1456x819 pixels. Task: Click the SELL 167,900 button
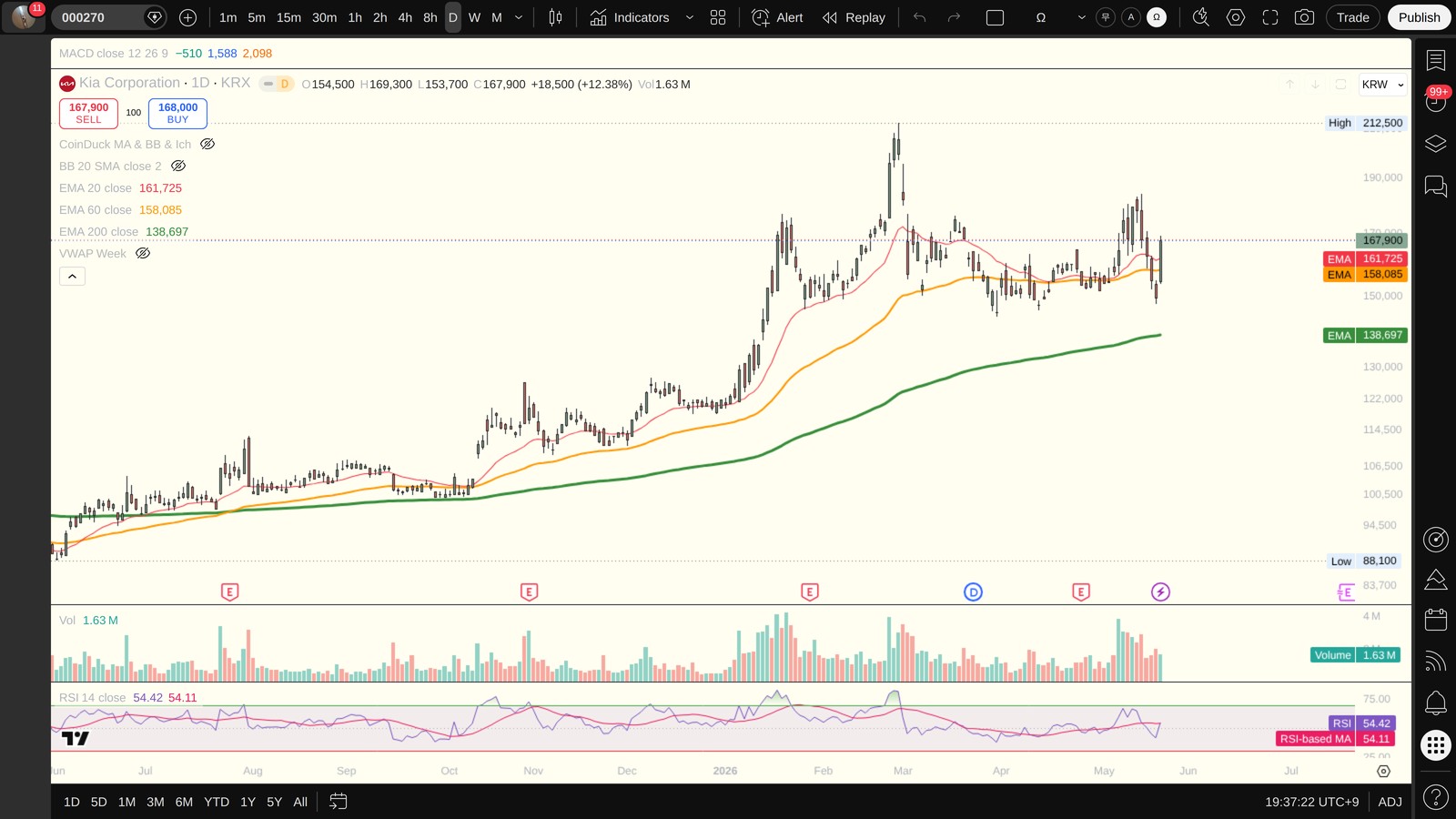point(88,113)
